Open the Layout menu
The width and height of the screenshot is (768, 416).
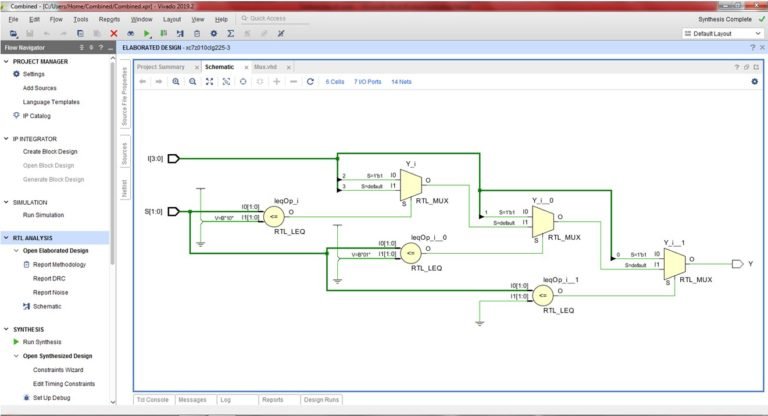pyautogui.click(x=172, y=19)
